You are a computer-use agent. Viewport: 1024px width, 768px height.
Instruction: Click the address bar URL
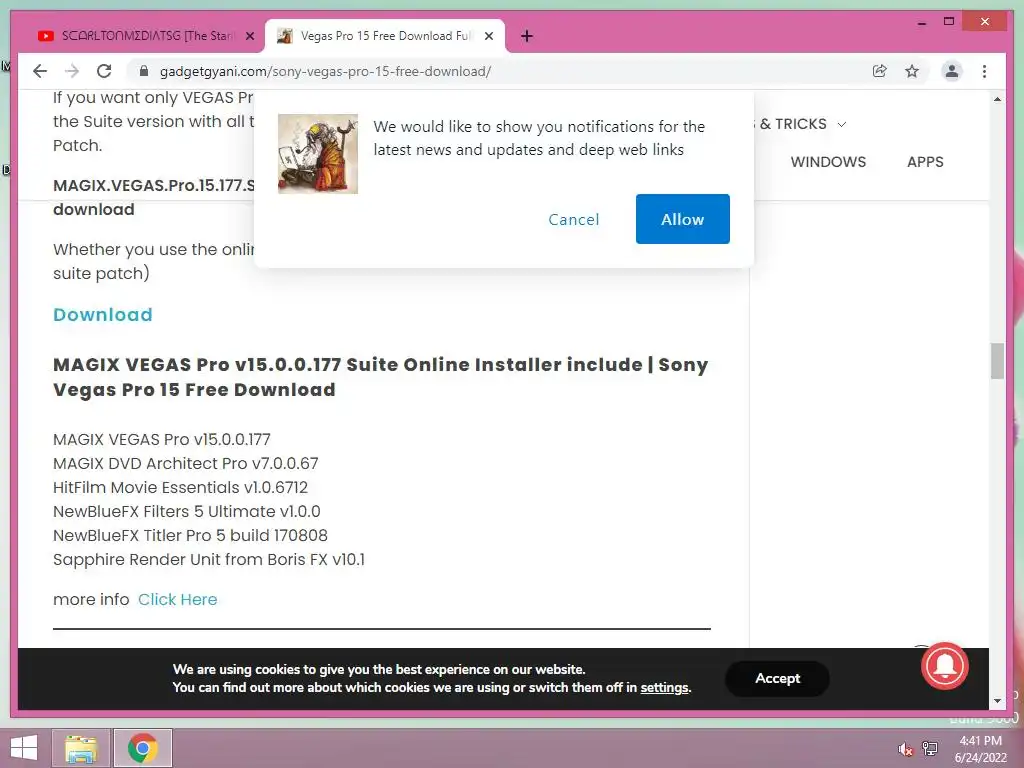coord(325,71)
